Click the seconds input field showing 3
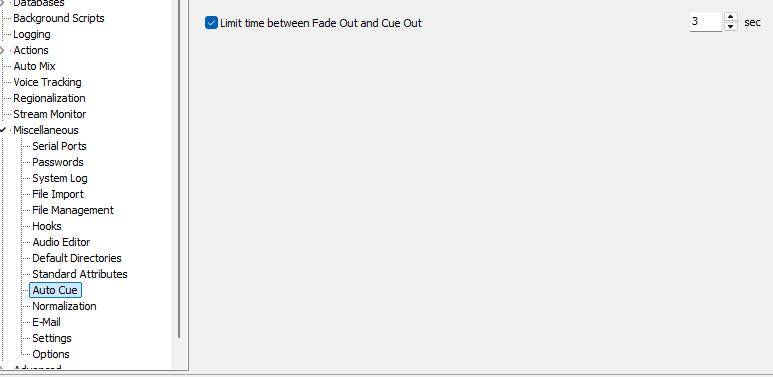This screenshot has height=377, width=773. pyautogui.click(x=706, y=22)
